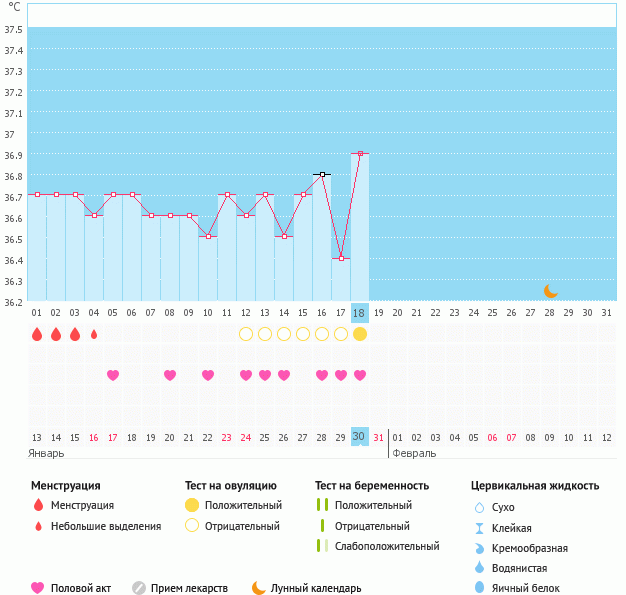This screenshot has width=626, height=595.
Task: Select the positive ovulation test on day 18
Action: point(360,334)
